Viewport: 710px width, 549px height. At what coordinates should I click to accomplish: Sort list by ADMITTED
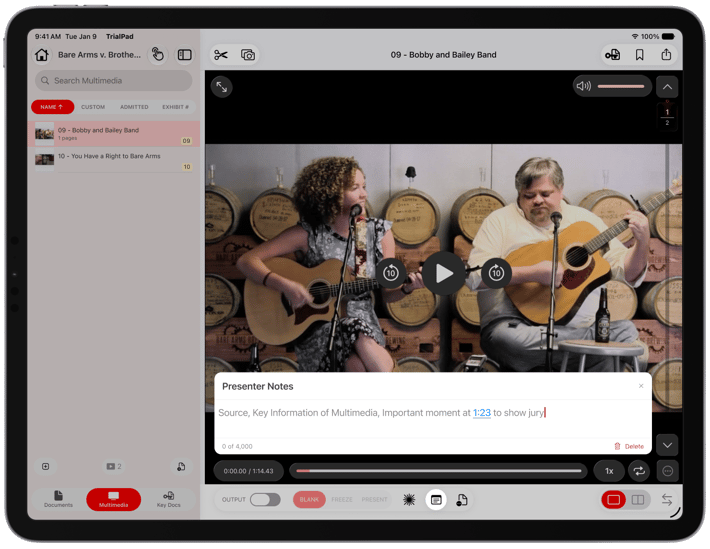pos(134,107)
